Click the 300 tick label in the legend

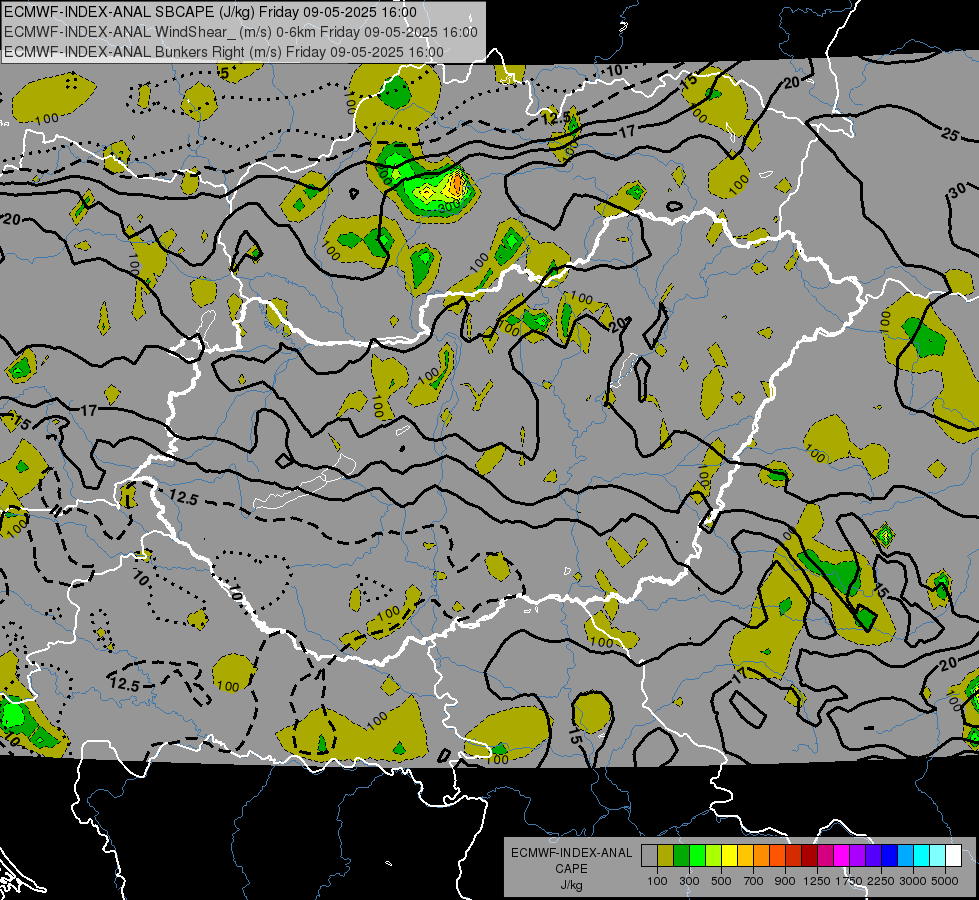click(x=689, y=881)
